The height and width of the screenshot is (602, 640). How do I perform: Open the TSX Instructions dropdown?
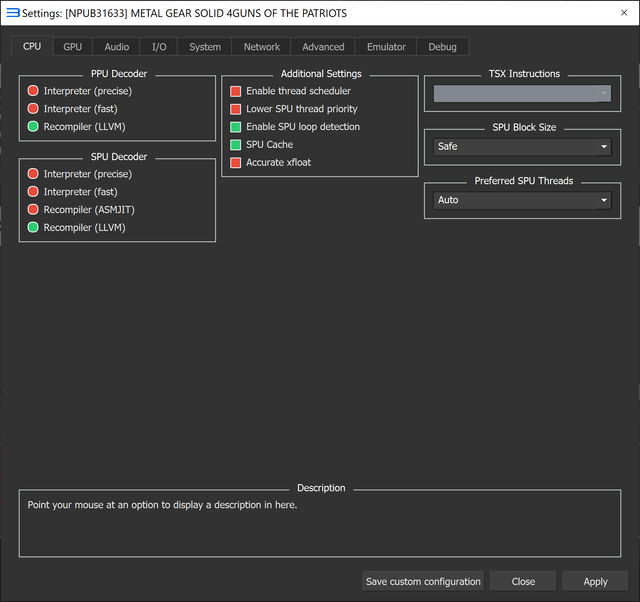[522, 93]
